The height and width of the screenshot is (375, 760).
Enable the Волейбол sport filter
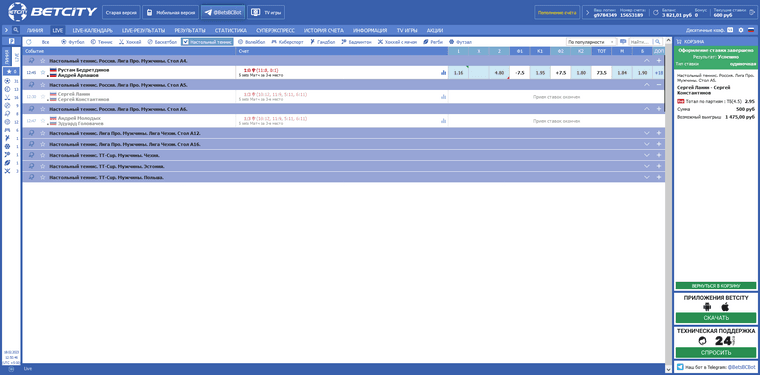(252, 42)
